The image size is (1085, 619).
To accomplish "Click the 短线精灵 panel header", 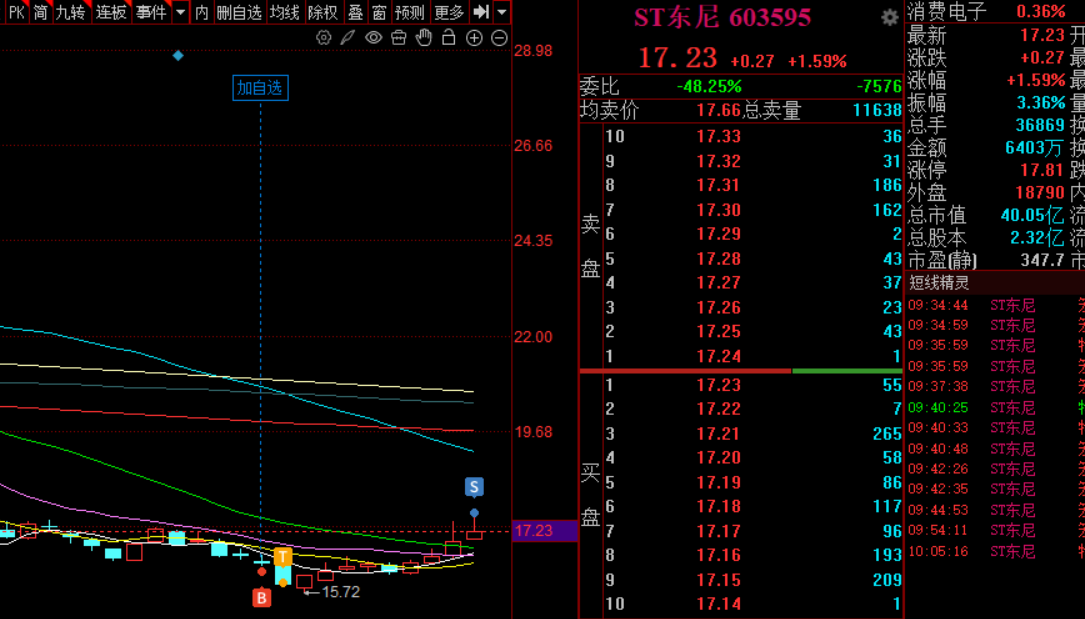I will point(939,282).
